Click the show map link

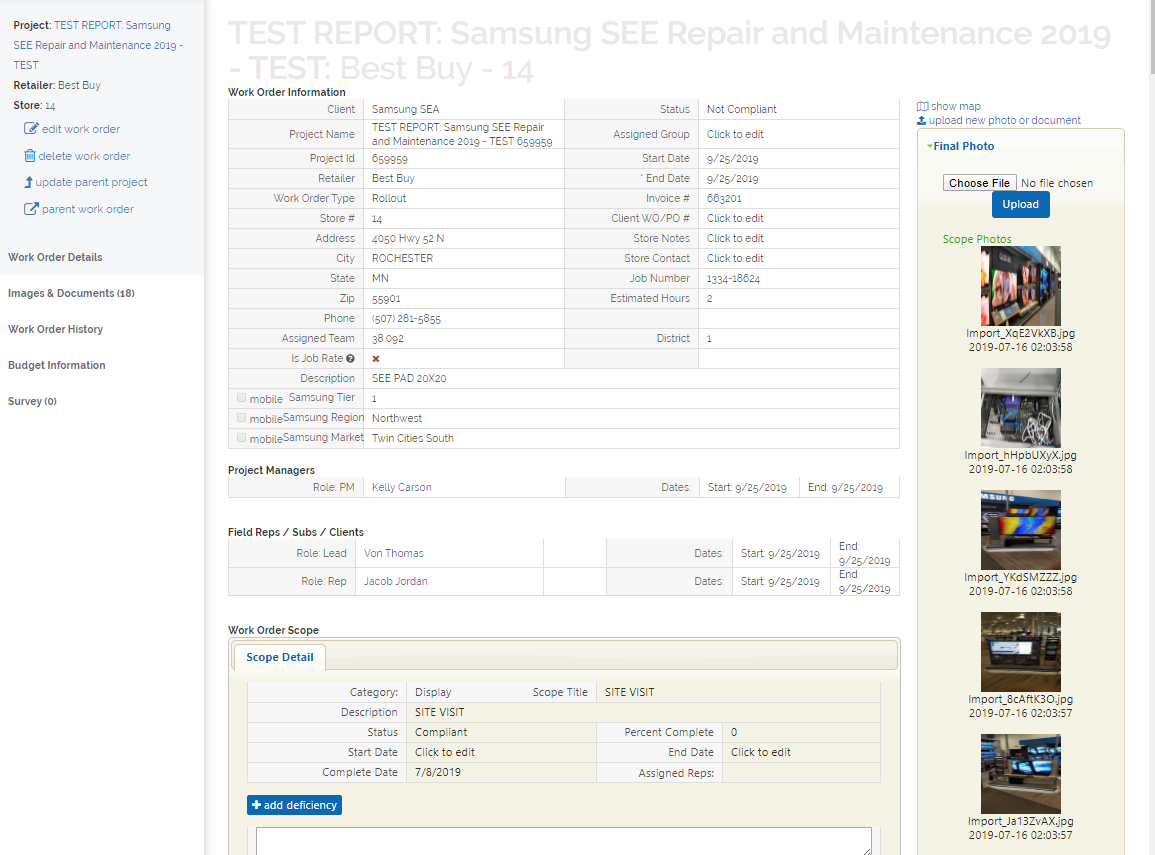(955, 106)
